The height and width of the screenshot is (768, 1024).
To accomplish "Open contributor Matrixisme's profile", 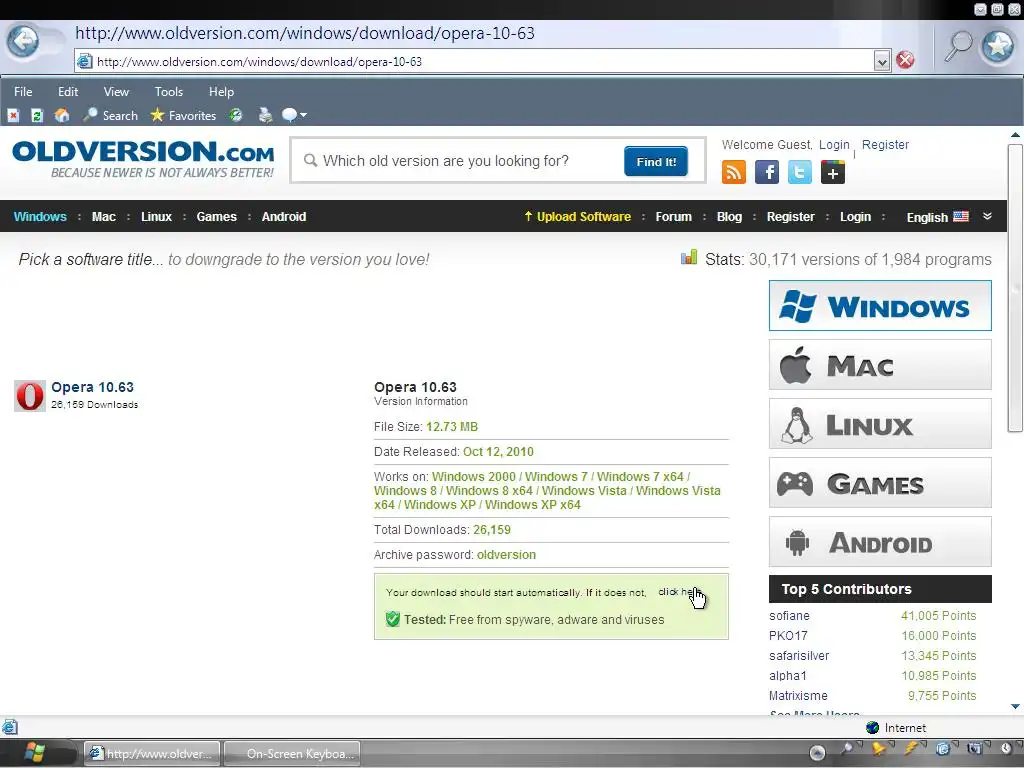I will tap(798, 696).
